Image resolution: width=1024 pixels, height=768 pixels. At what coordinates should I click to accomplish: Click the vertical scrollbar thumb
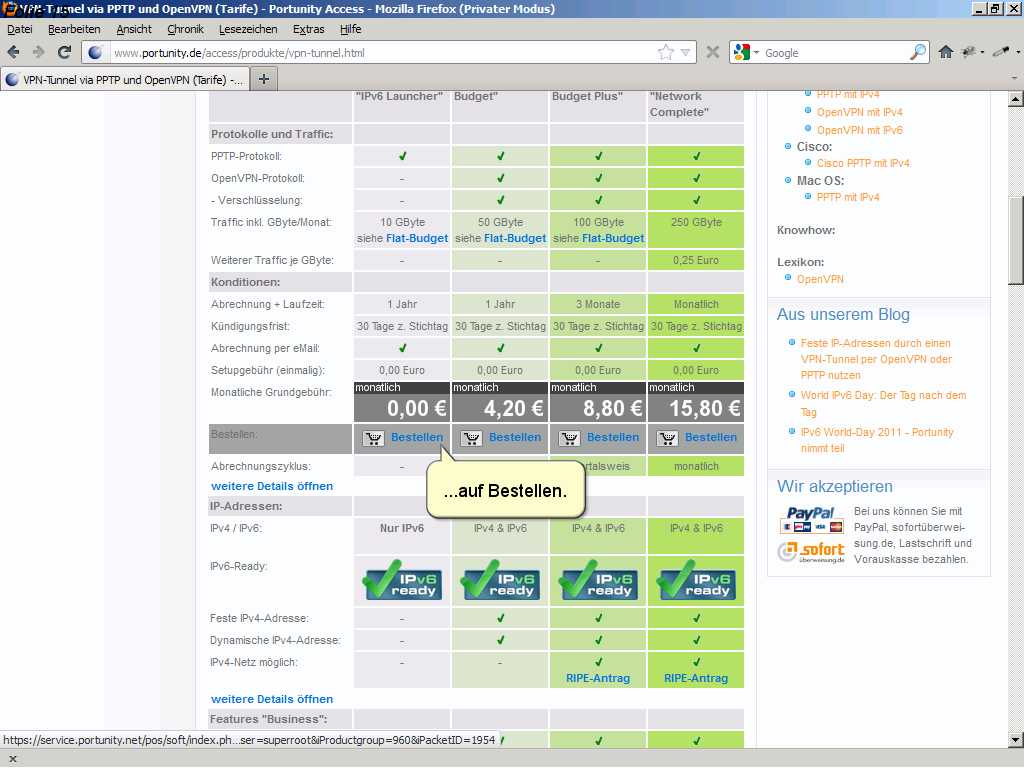[x=1015, y=240]
